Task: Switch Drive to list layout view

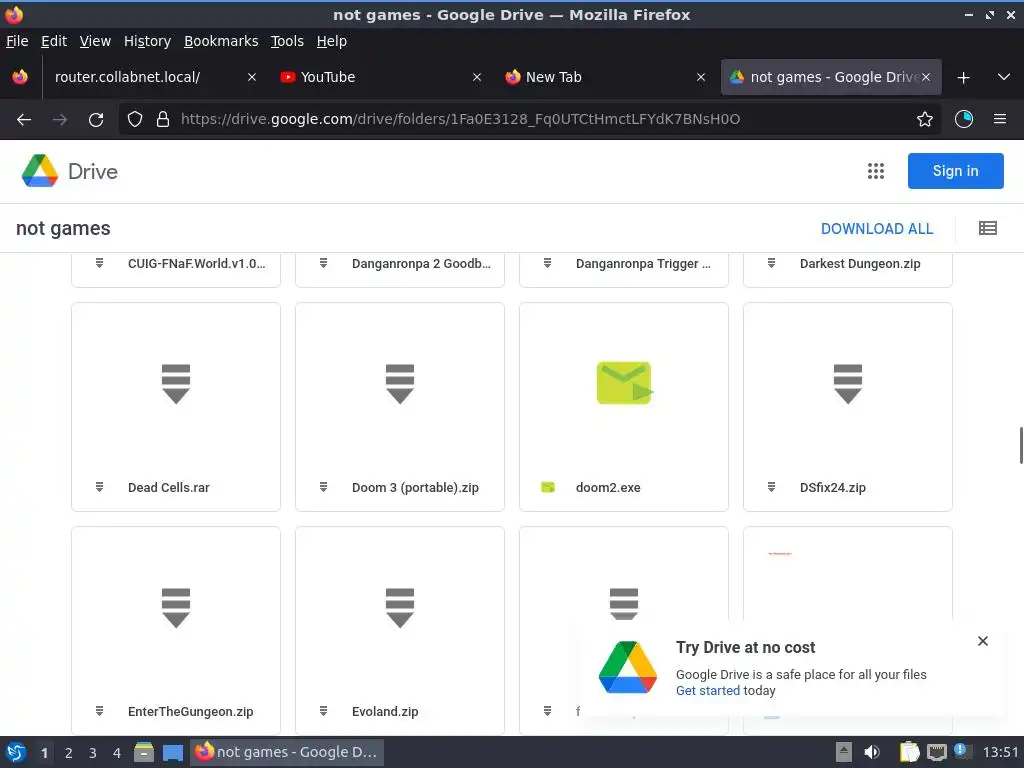Action: click(987, 229)
